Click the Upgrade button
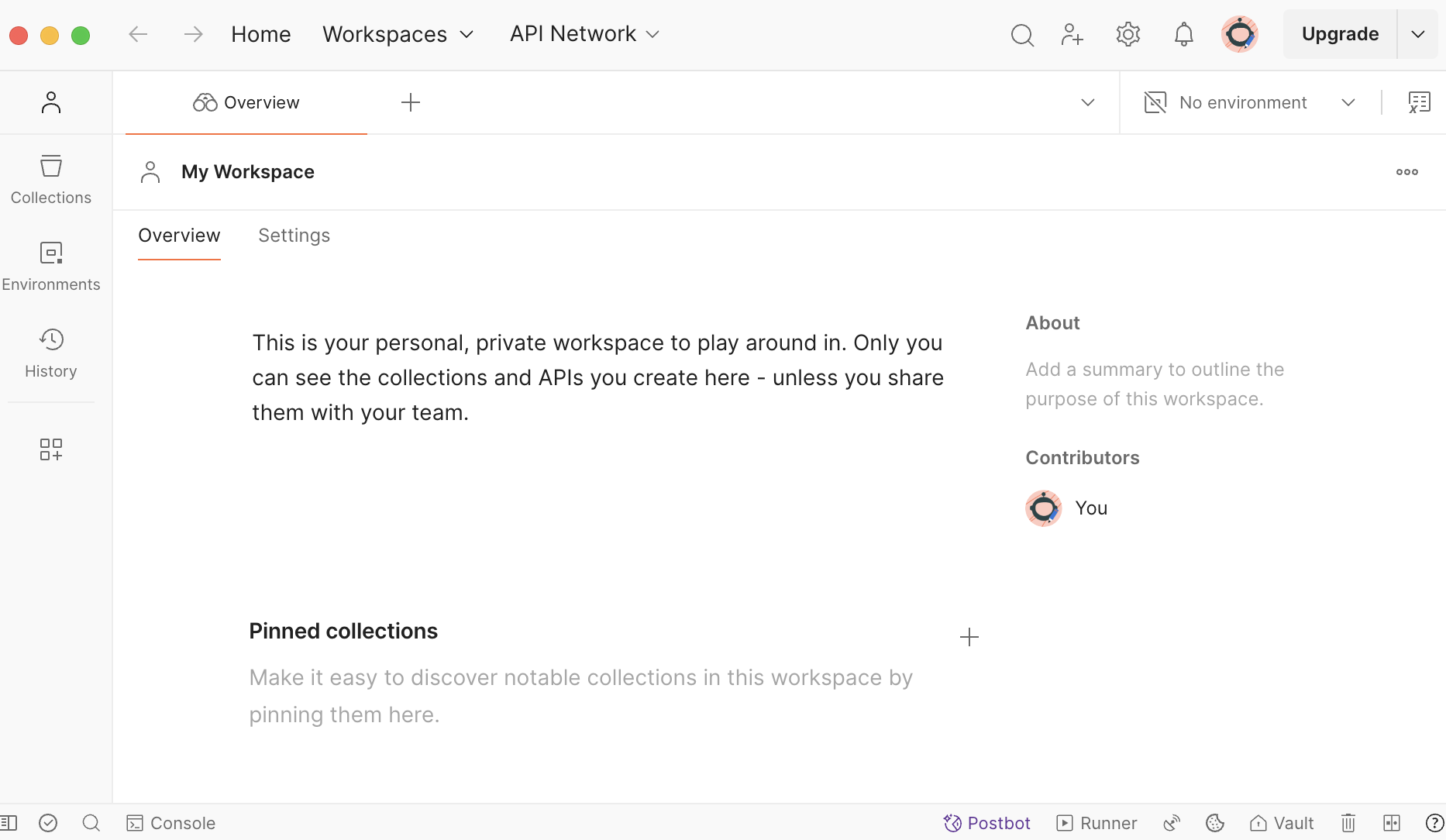The image size is (1446, 840). click(1340, 34)
